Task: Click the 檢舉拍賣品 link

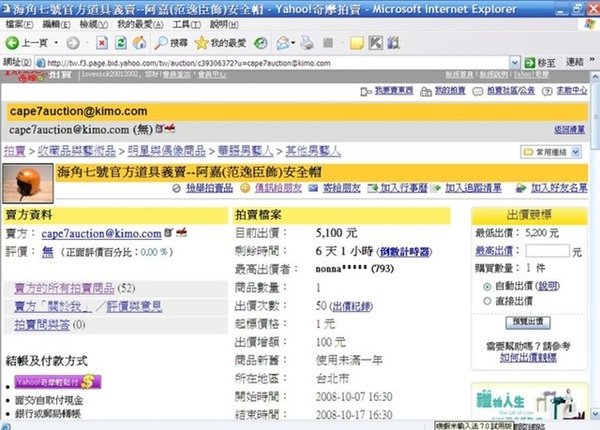Action: click(209, 188)
